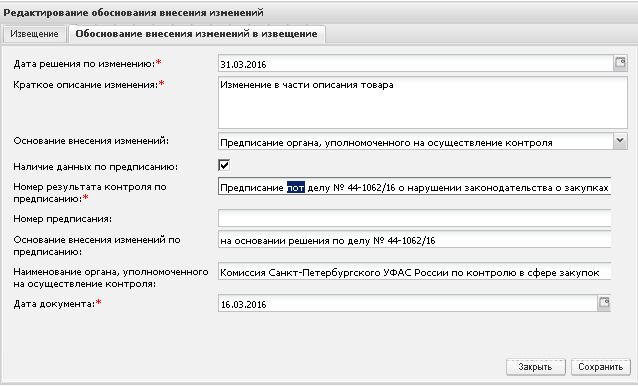The height and width of the screenshot is (387, 638).
Task: Expand the basis for changes dropdown arrow
Action: pyautogui.click(x=620, y=141)
